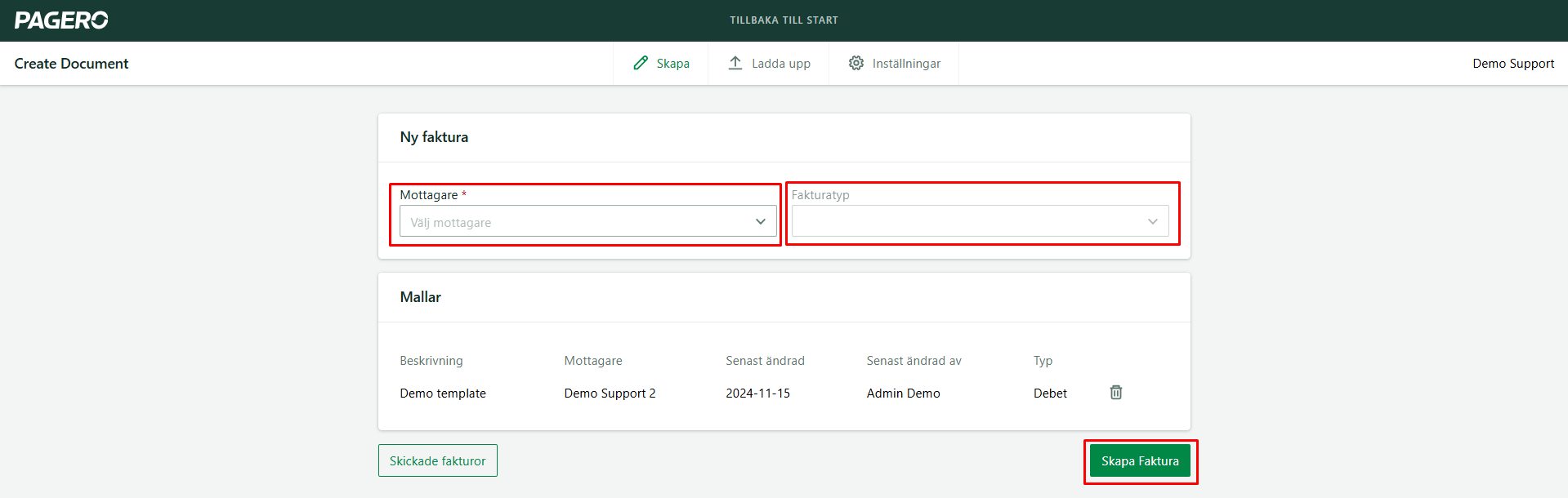Click the Senast ändrad av column header

(914, 361)
